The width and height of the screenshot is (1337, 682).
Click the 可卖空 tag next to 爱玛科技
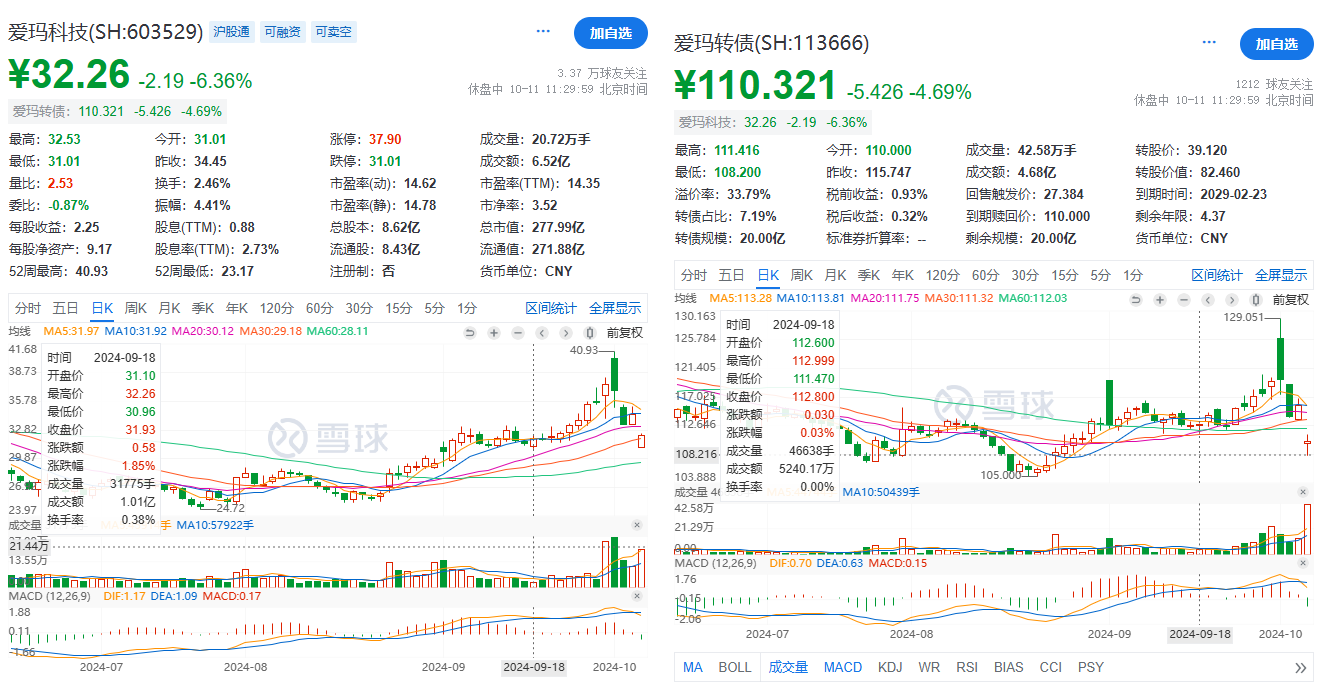point(333,32)
